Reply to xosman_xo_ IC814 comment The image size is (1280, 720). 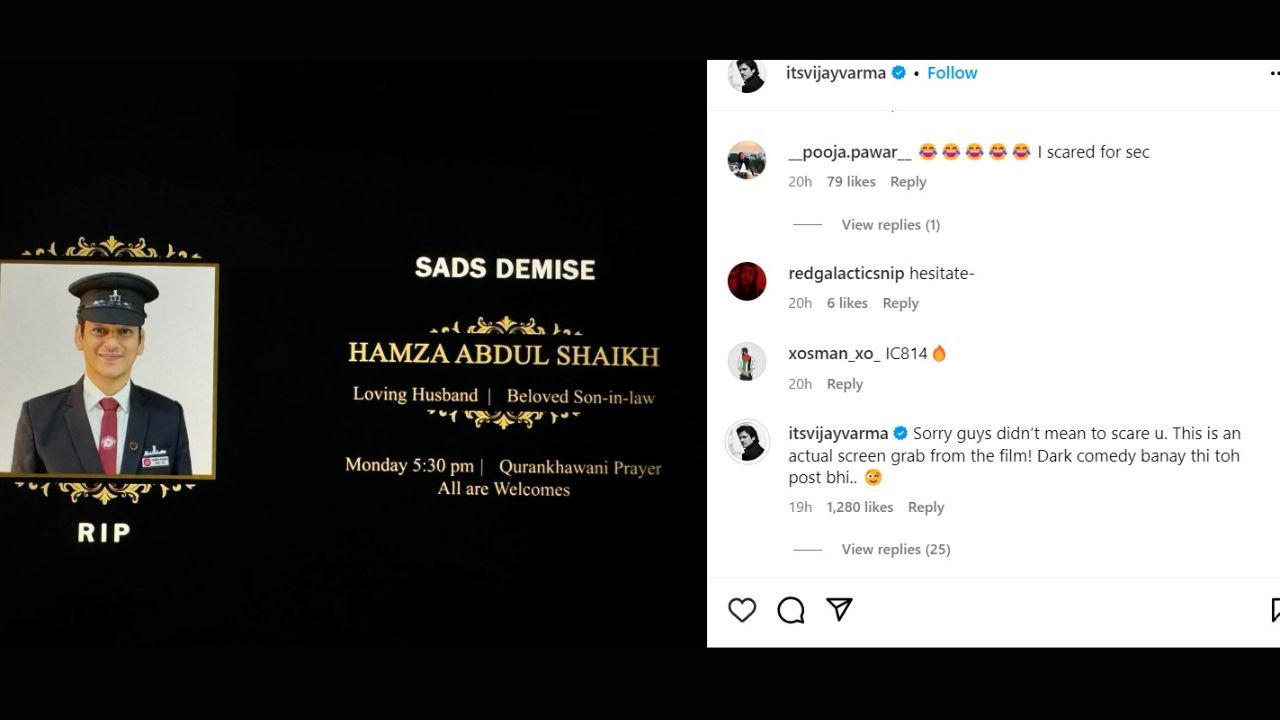click(x=845, y=384)
